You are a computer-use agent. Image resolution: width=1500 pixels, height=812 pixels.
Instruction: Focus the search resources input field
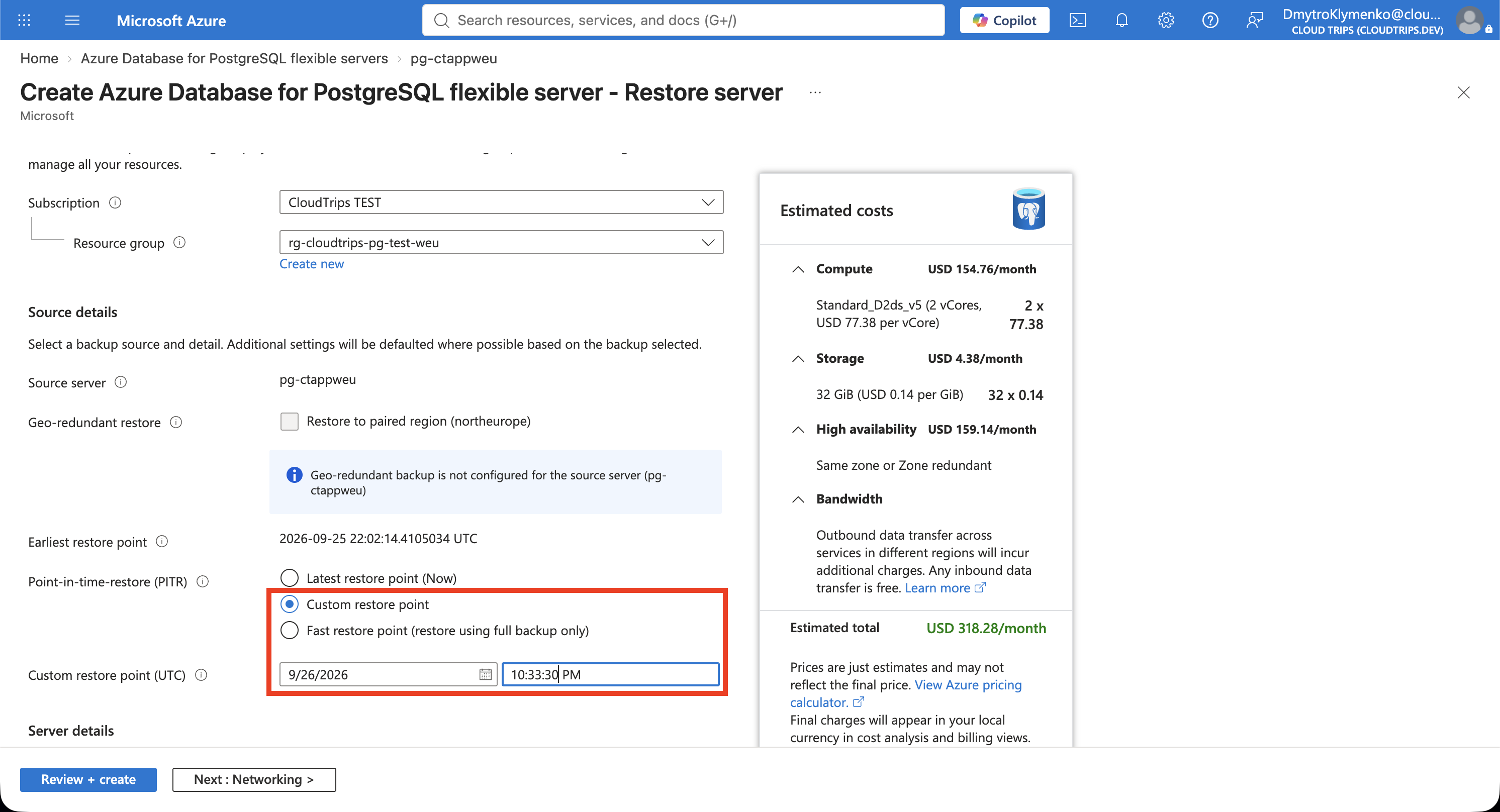[683, 21]
